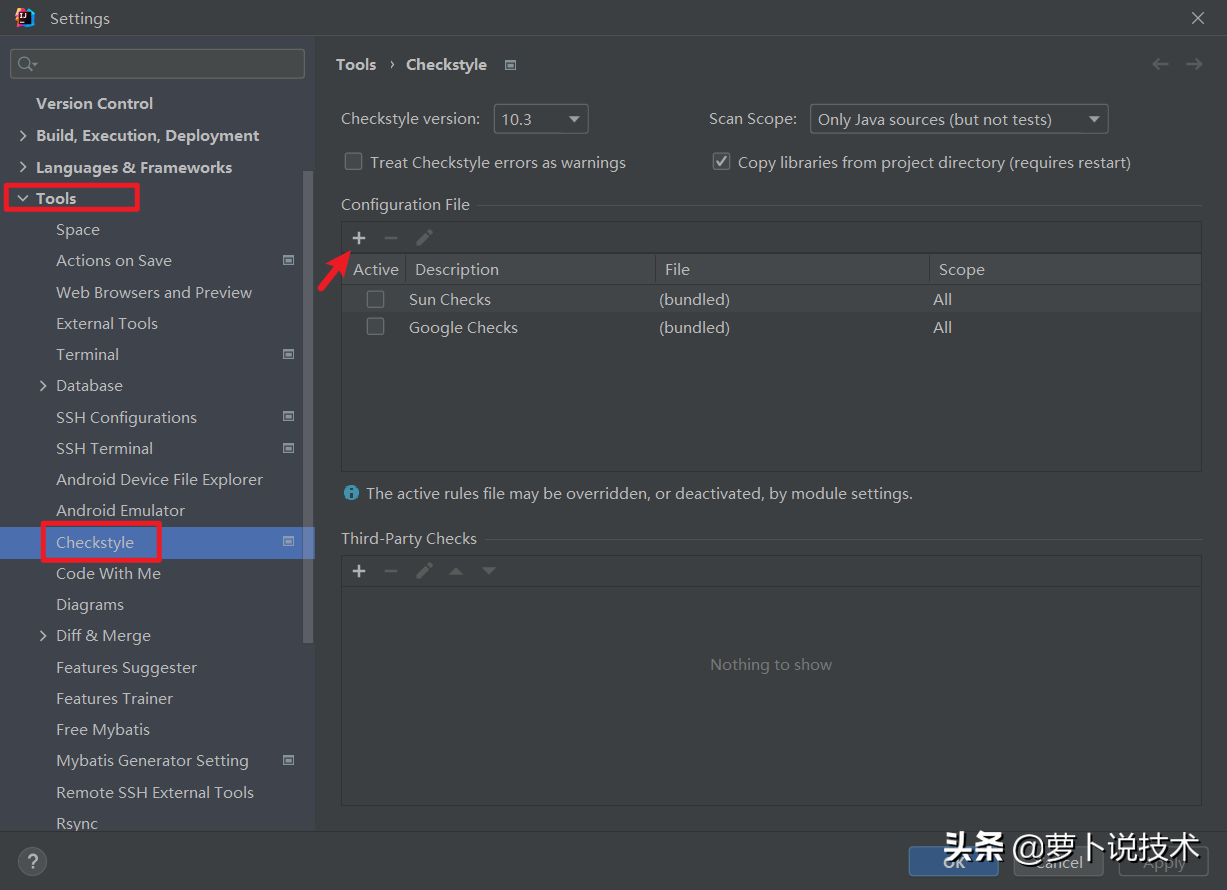Open Diagrams settings page
Viewport: 1227px width, 890px height.
pyautogui.click(x=90, y=604)
